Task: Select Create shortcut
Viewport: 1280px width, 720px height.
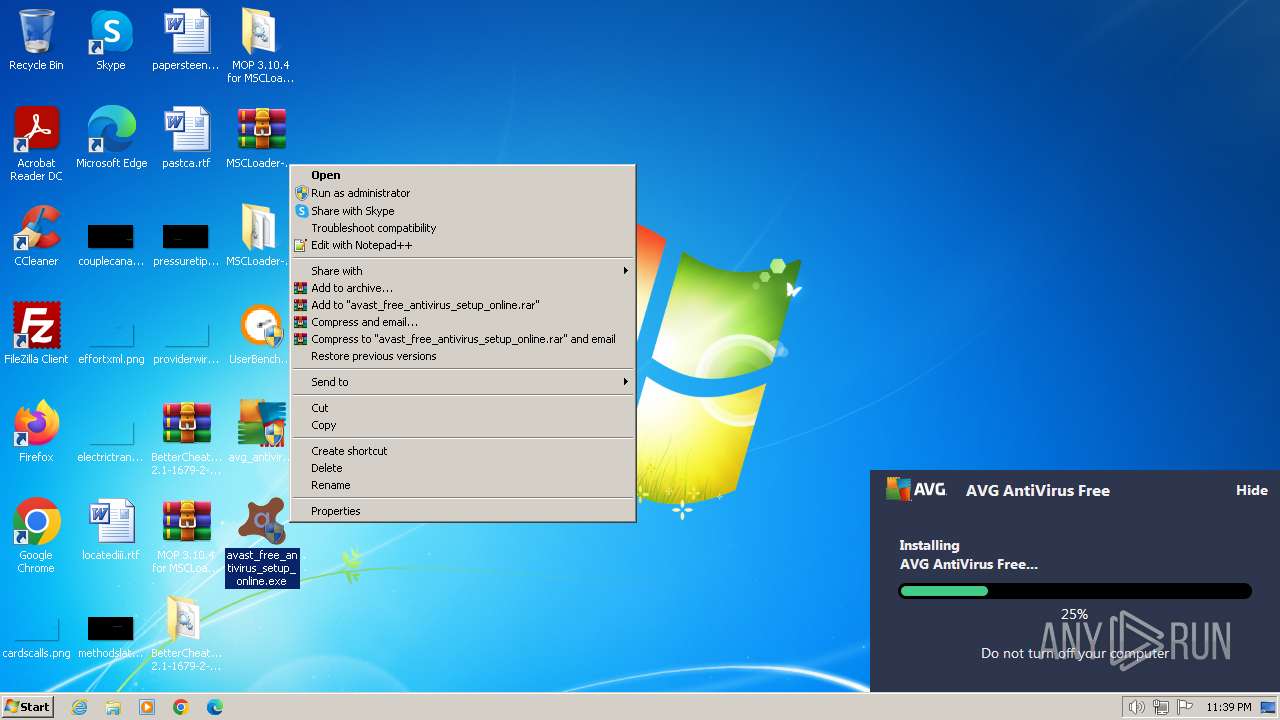Action: [x=463, y=451]
